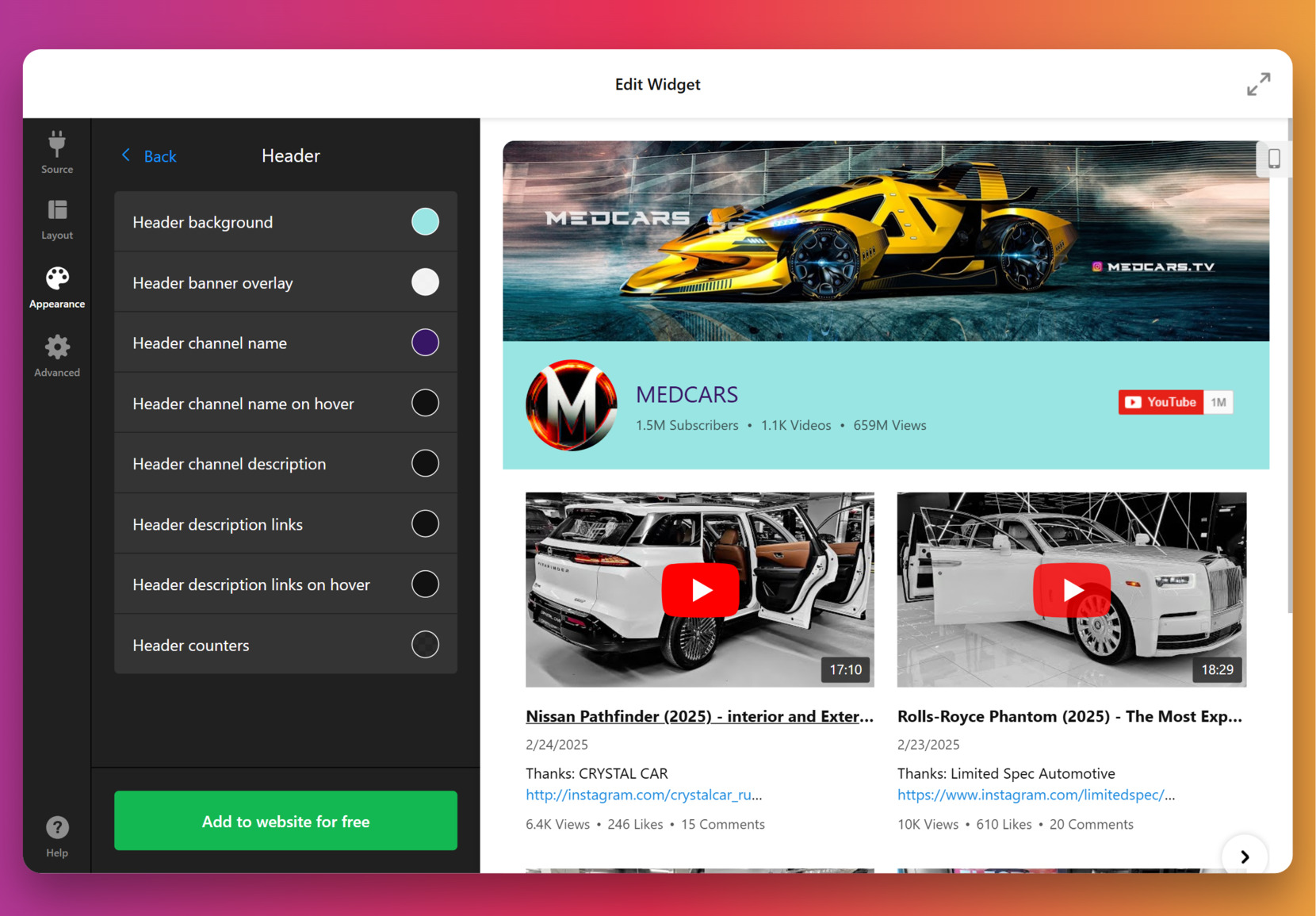Open the Layout settings panel

[x=56, y=219]
